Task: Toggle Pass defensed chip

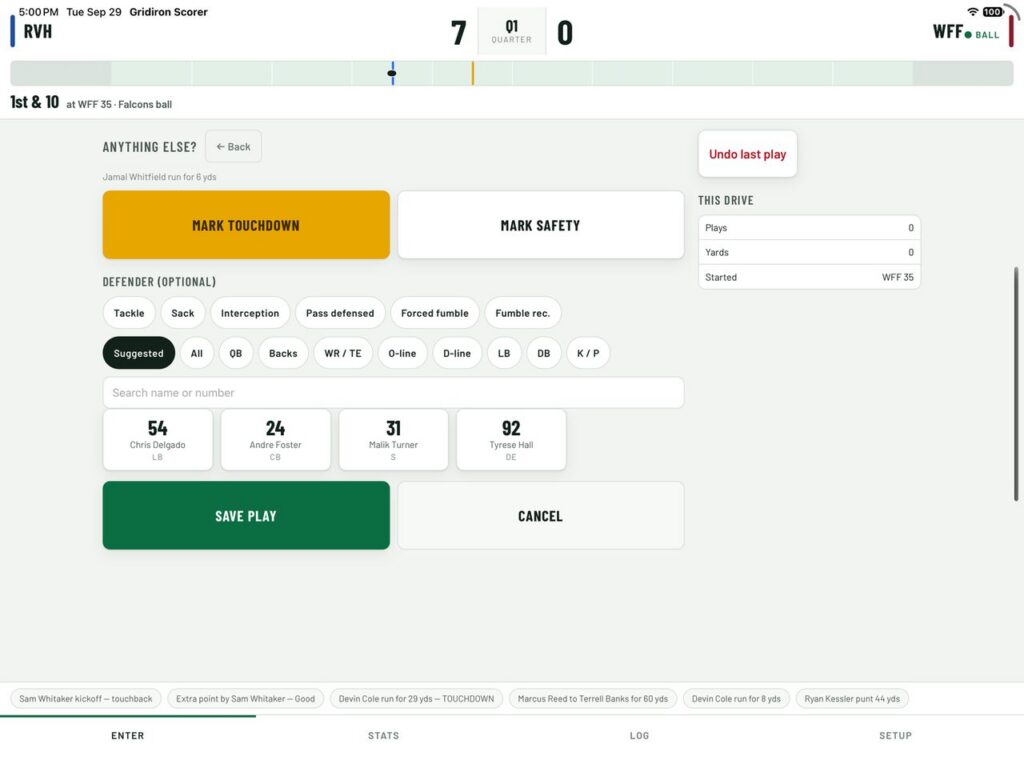Action: [x=340, y=313]
